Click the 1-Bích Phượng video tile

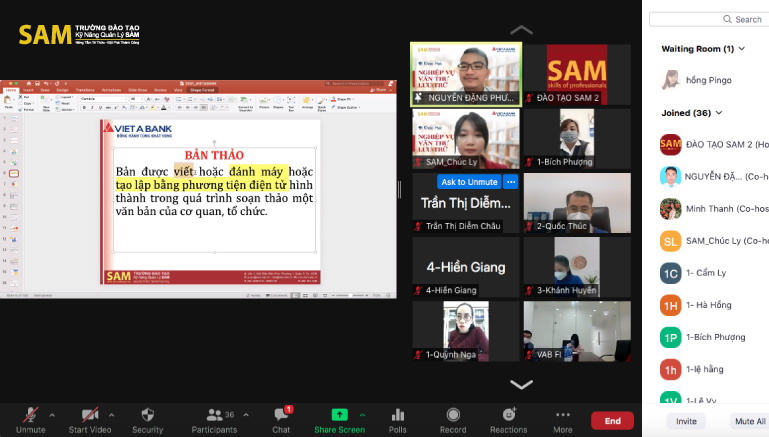[x=577, y=139]
